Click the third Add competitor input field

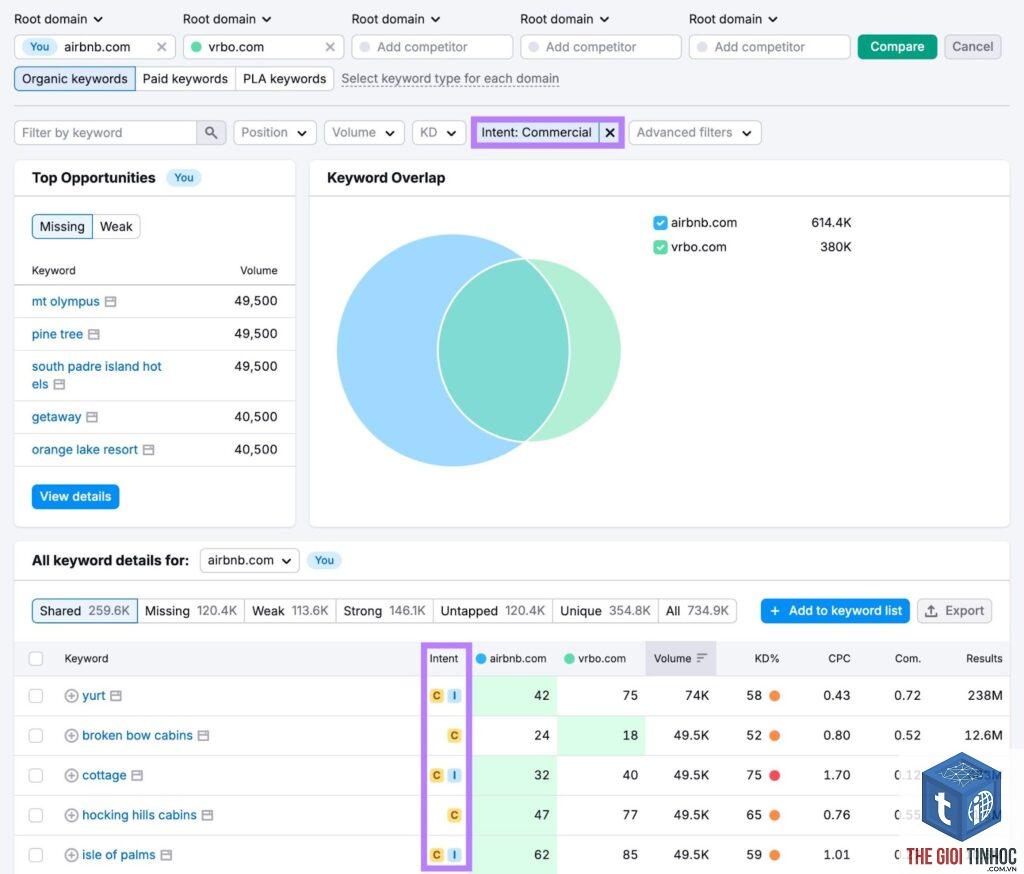769,47
